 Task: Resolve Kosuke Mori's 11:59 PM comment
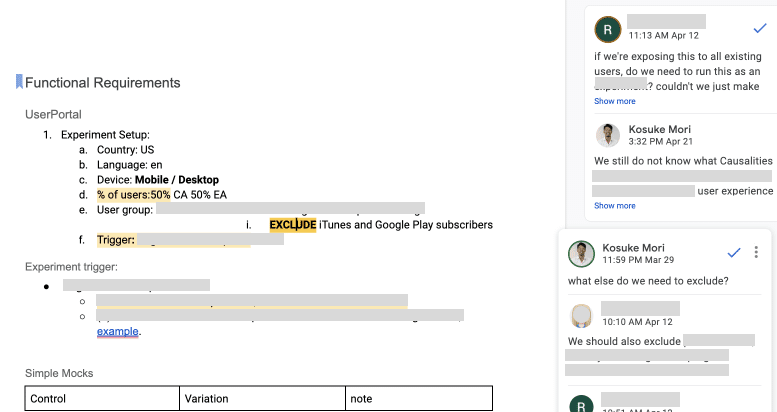pyautogui.click(x=733, y=252)
